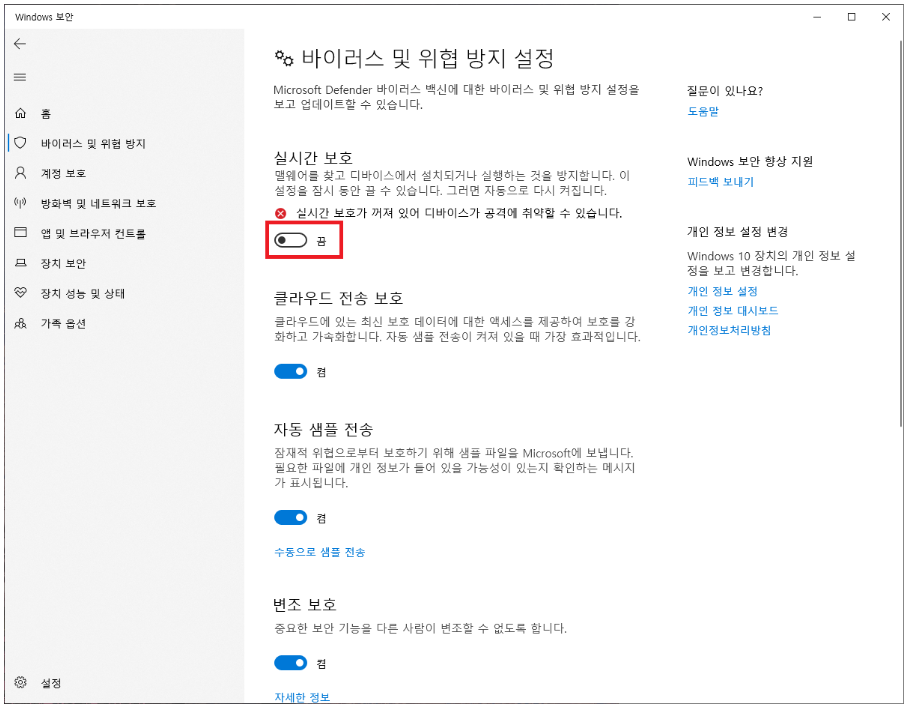Viewport: 910px width, 708px height.
Task: Click the app and browser control window icon
Action: click(20, 233)
